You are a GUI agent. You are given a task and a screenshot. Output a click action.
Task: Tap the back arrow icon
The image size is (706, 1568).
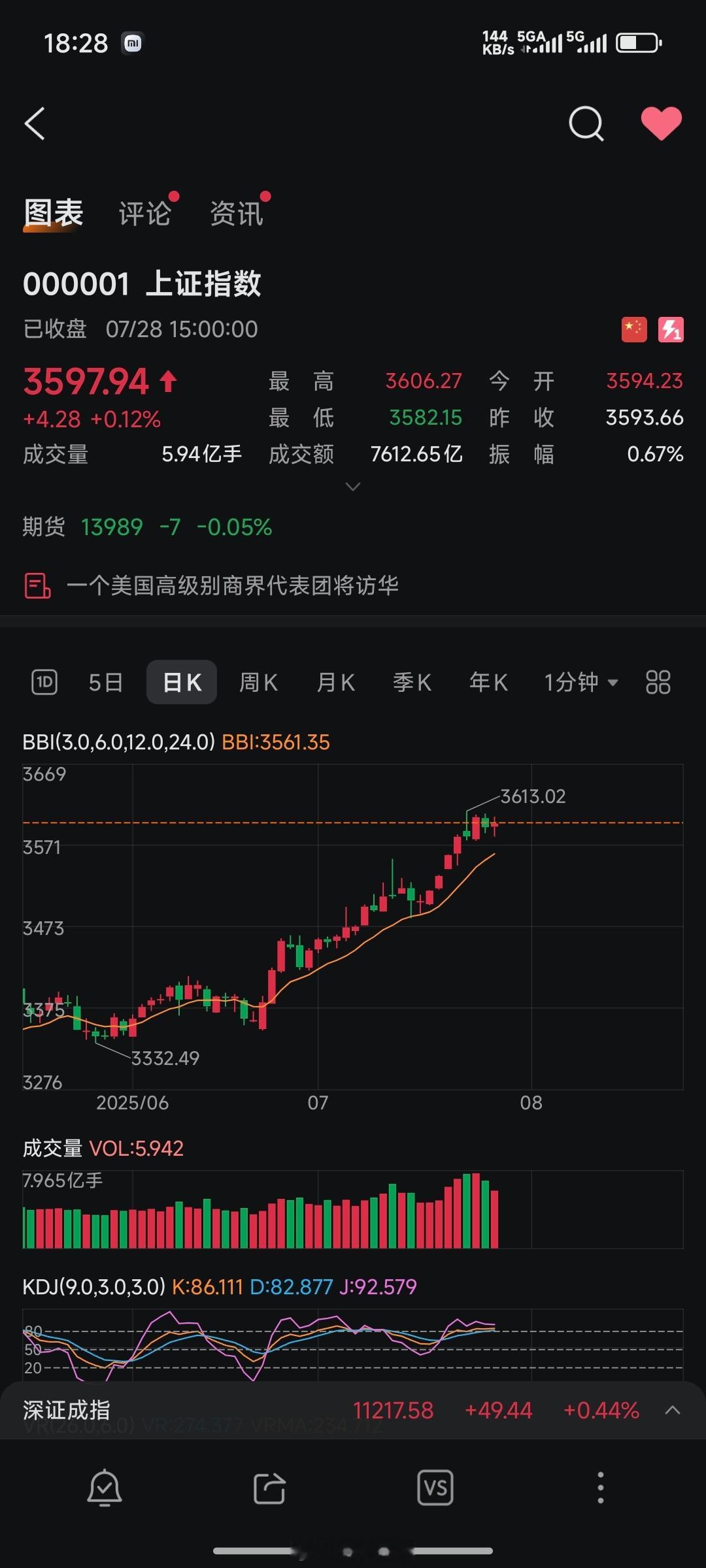pos(35,123)
